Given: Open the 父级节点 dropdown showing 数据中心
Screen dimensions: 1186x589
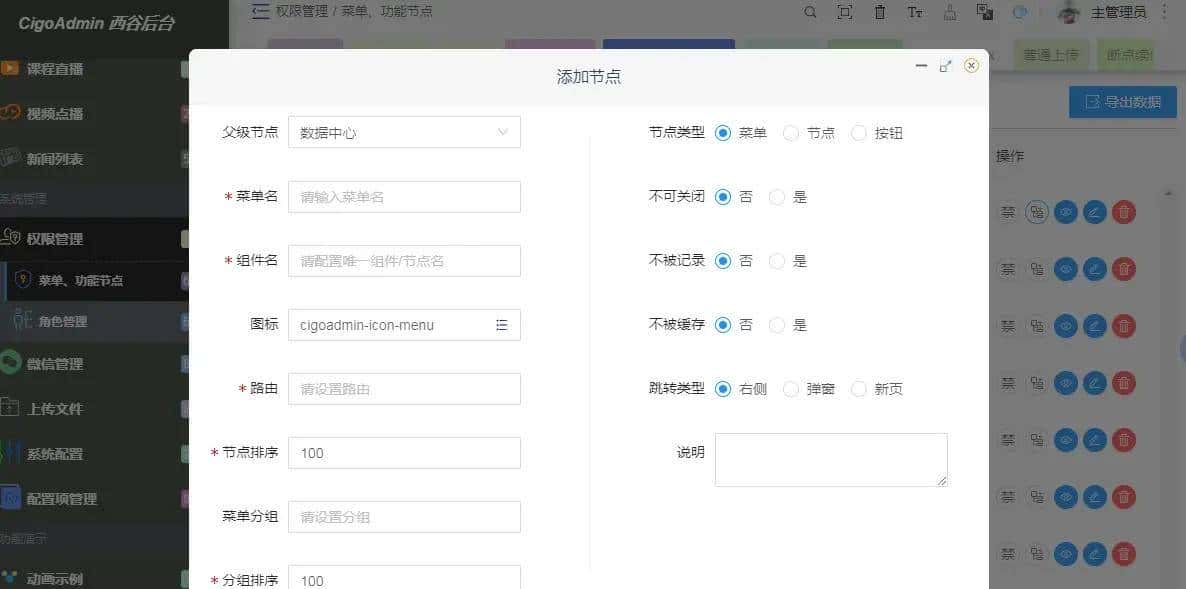Looking at the screenshot, I should tap(404, 131).
